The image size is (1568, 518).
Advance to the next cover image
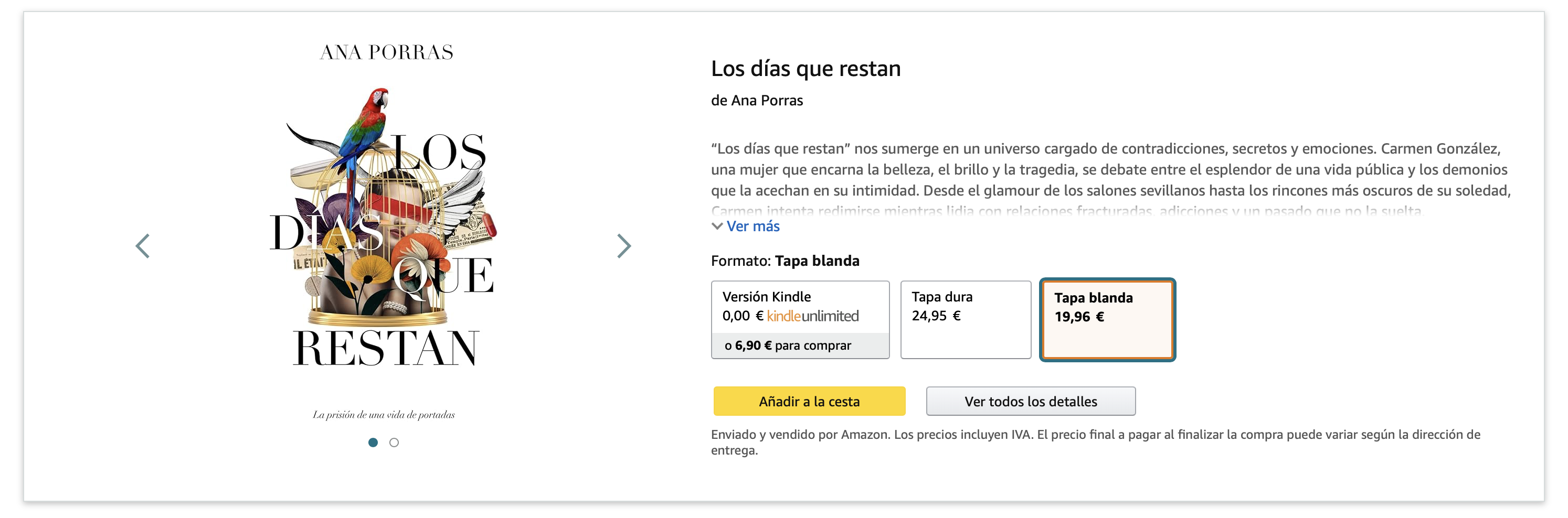point(624,246)
